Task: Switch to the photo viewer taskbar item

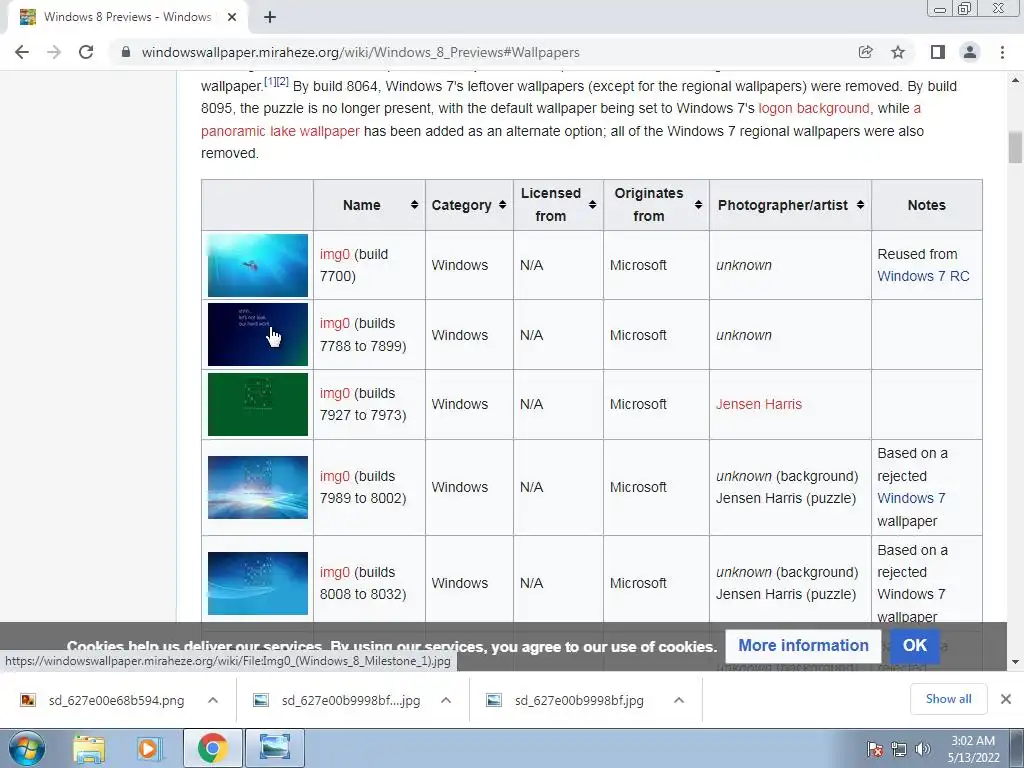Action: (274, 748)
